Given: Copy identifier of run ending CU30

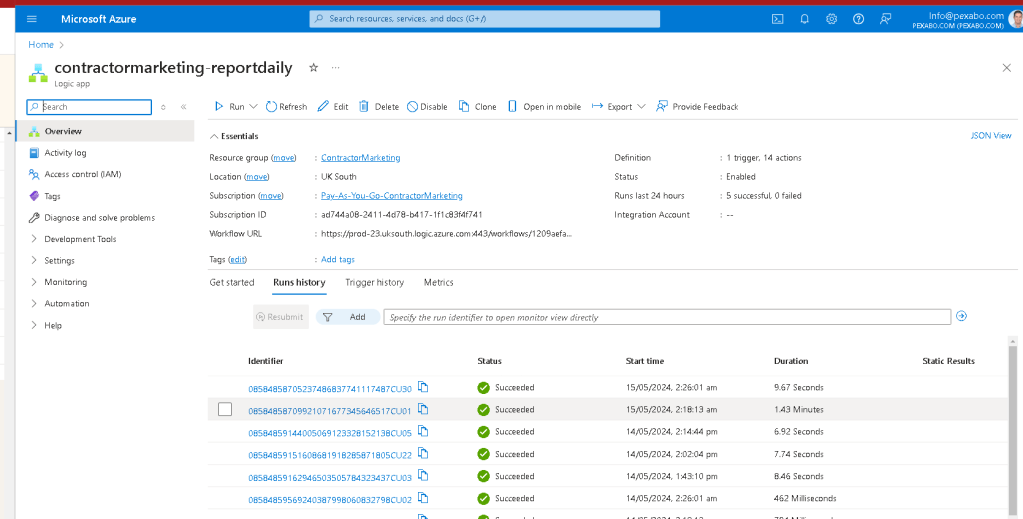Looking at the screenshot, I should point(423,387).
